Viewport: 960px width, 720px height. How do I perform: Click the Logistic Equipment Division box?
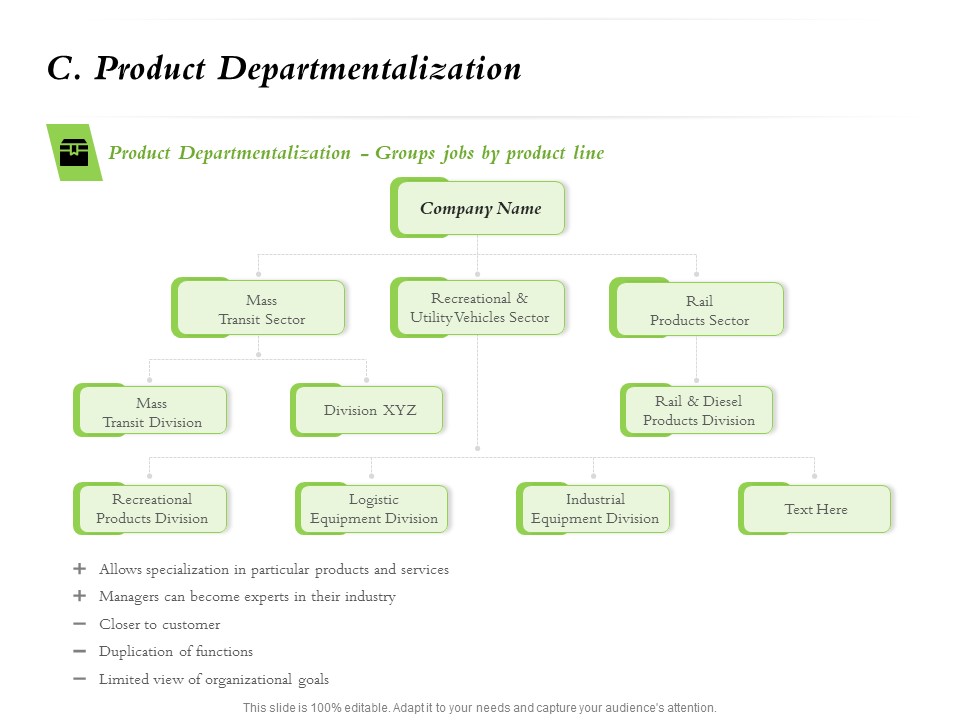pos(372,509)
